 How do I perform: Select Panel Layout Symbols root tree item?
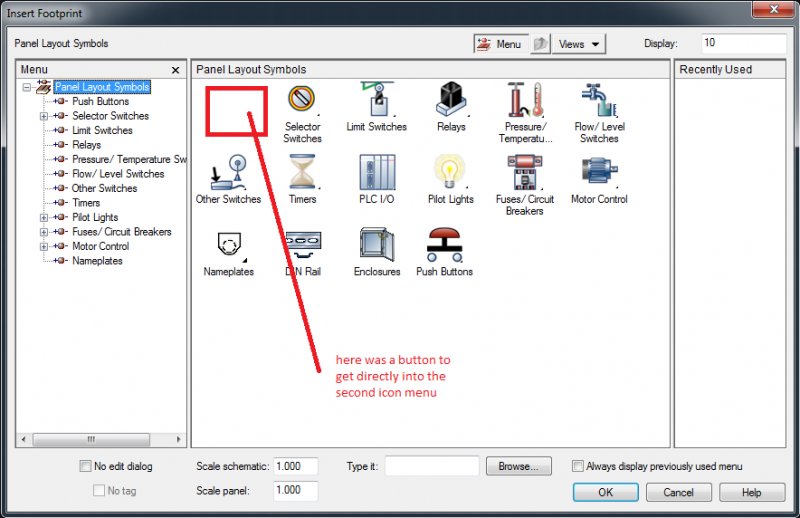click(x=102, y=87)
